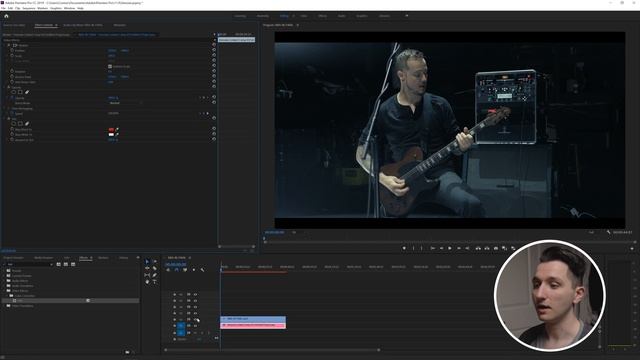Switch to the Media Browser tab
The height and width of the screenshot is (360, 640).
click(44, 258)
